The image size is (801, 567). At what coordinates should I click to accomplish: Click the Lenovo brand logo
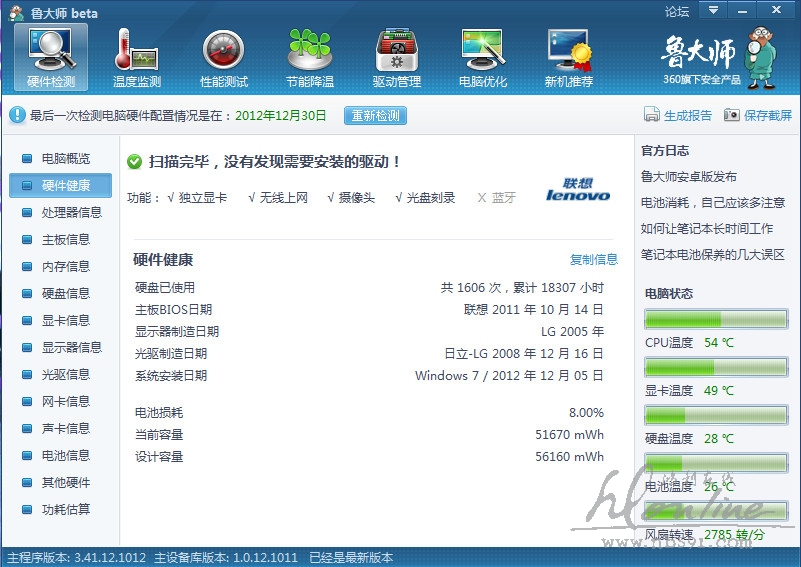click(578, 190)
